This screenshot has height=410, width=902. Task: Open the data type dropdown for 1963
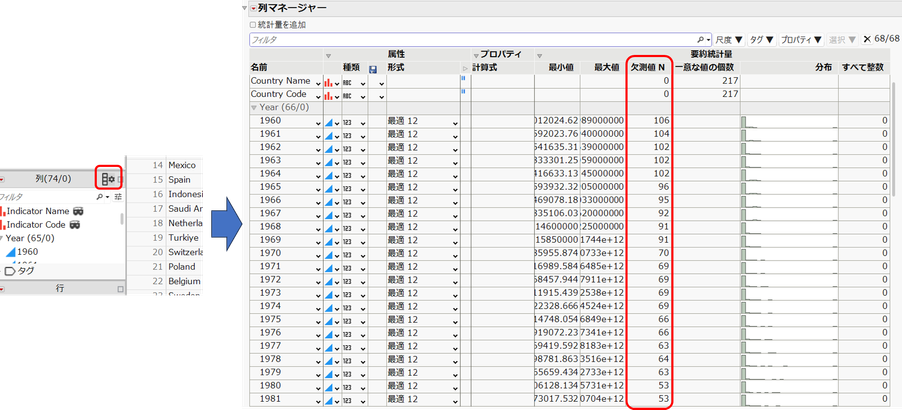363,163
